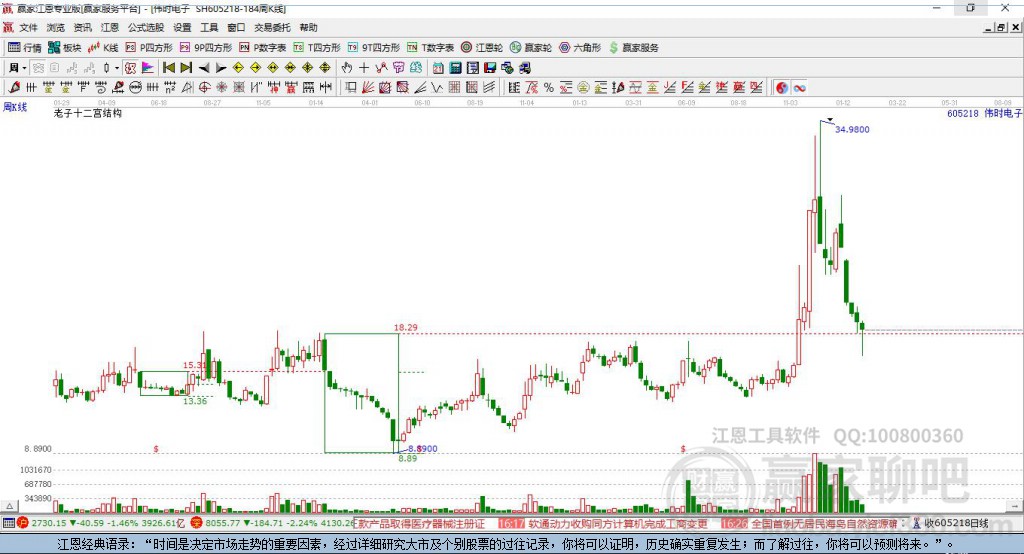Open the 六角形 hexagon tool
Image resolution: width=1024 pixels, height=554 pixels.
(580, 48)
